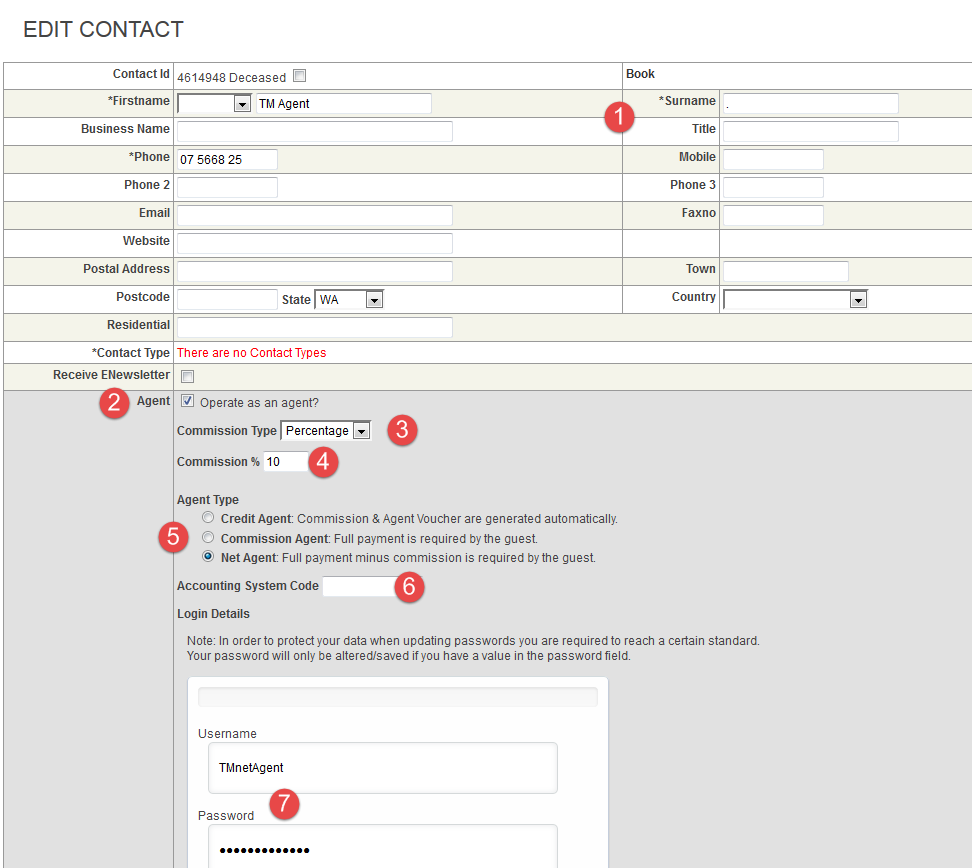Focus the Postal Address field
972x868 pixels.
(315, 271)
